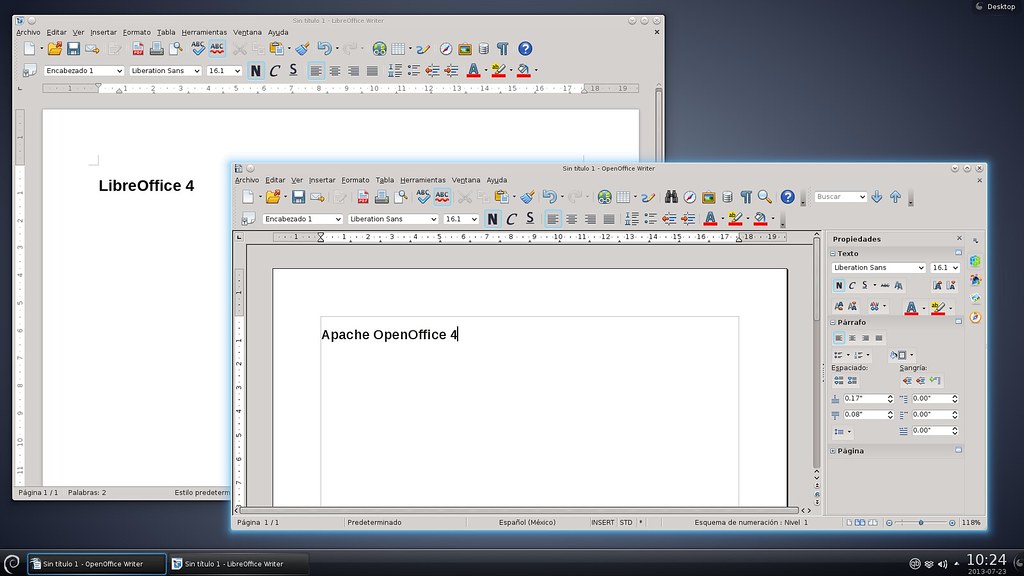Click Clone Formatting paintbrush in OpenOffice toolbar
1024x576 pixels.
(x=528, y=197)
